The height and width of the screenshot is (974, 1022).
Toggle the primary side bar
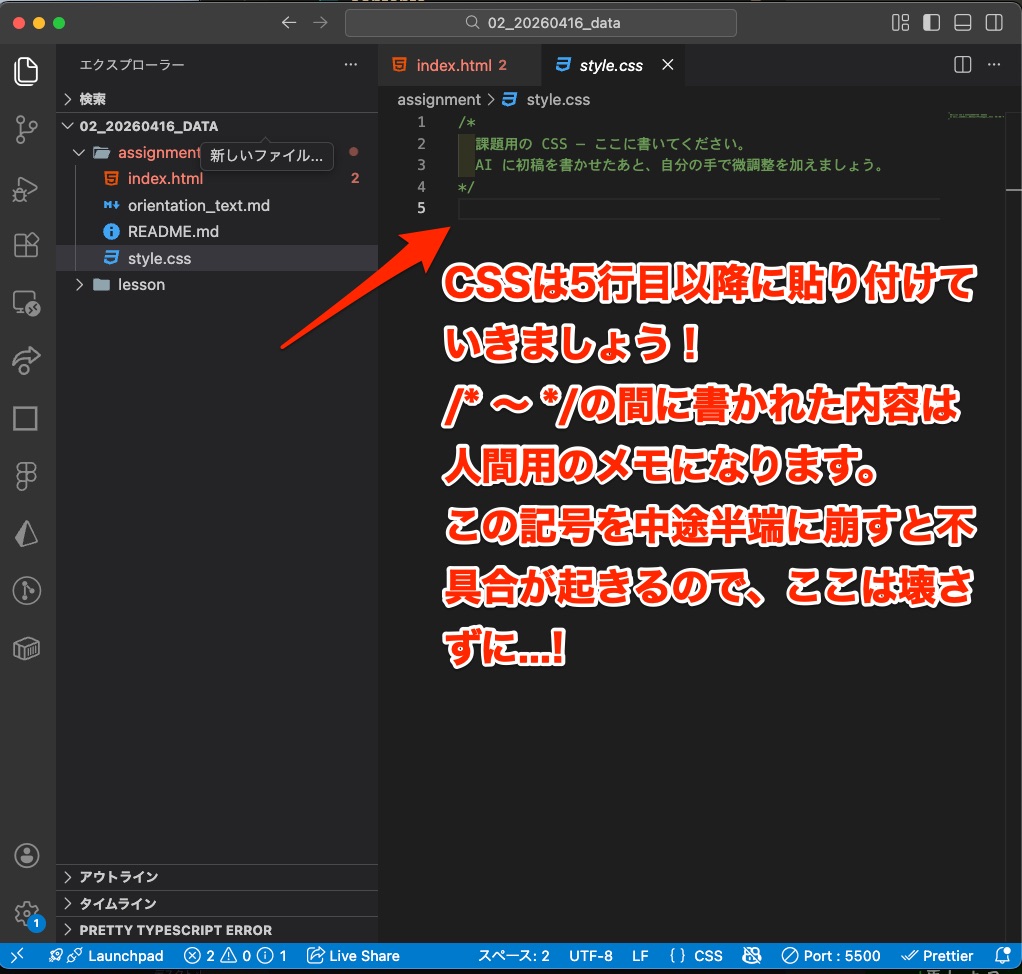coord(931,23)
